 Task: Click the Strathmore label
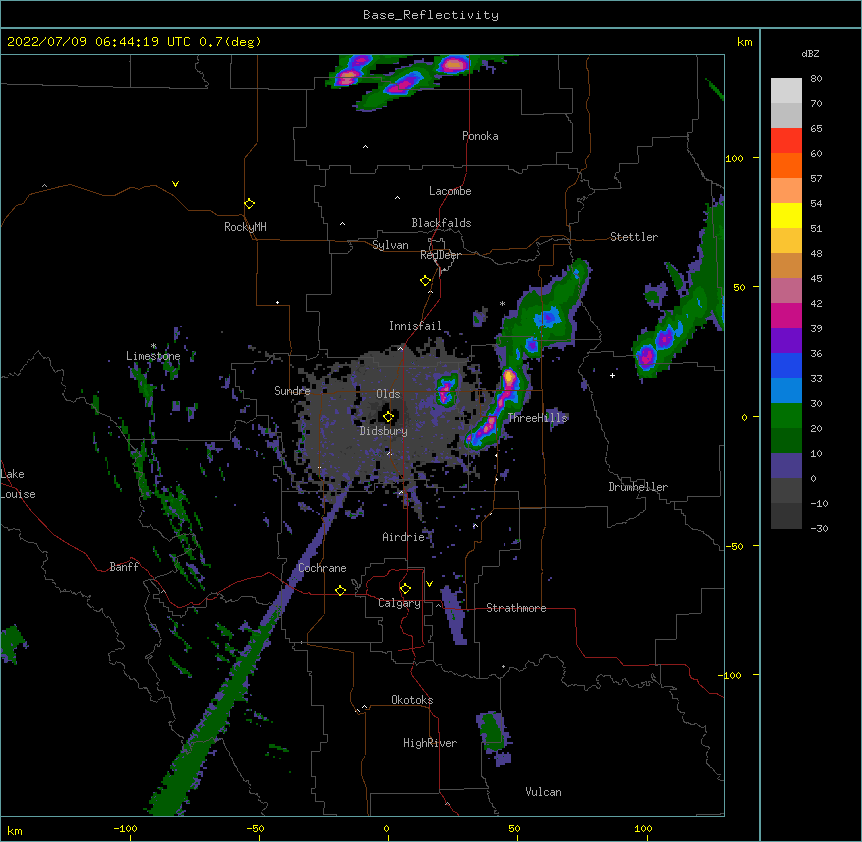click(x=516, y=608)
